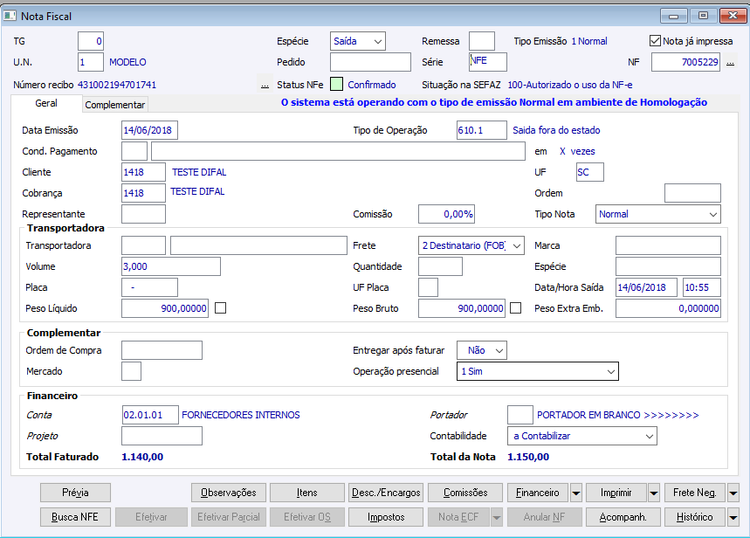Switch to the Geral tab

[46, 103]
